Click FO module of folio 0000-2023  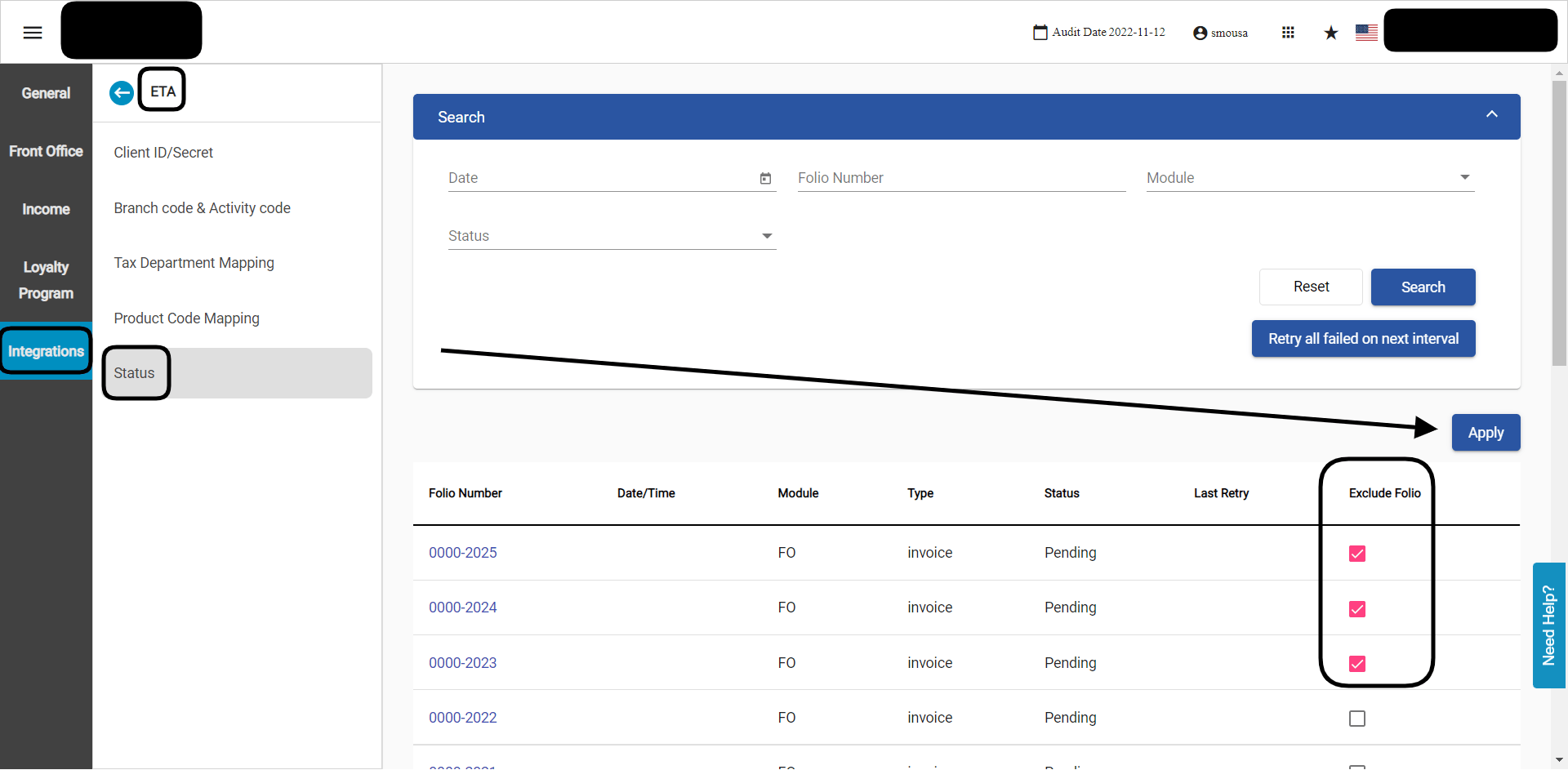coord(786,663)
